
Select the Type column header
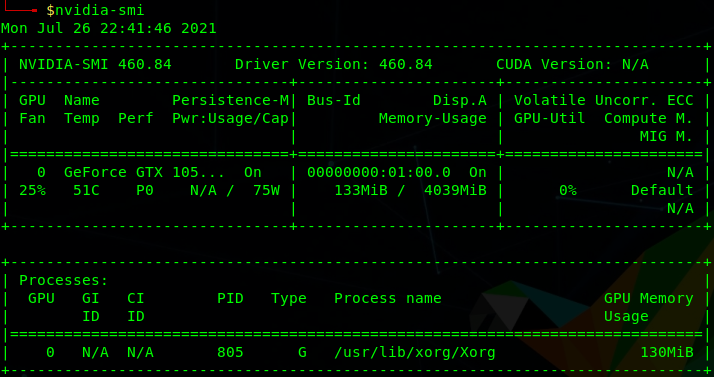(x=289, y=299)
